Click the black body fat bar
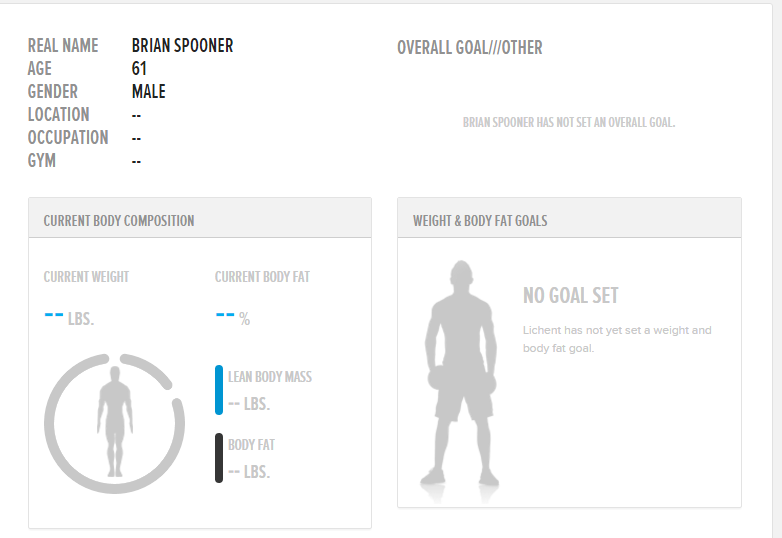782x538 pixels. pyautogui.click(x=219, y=458)
